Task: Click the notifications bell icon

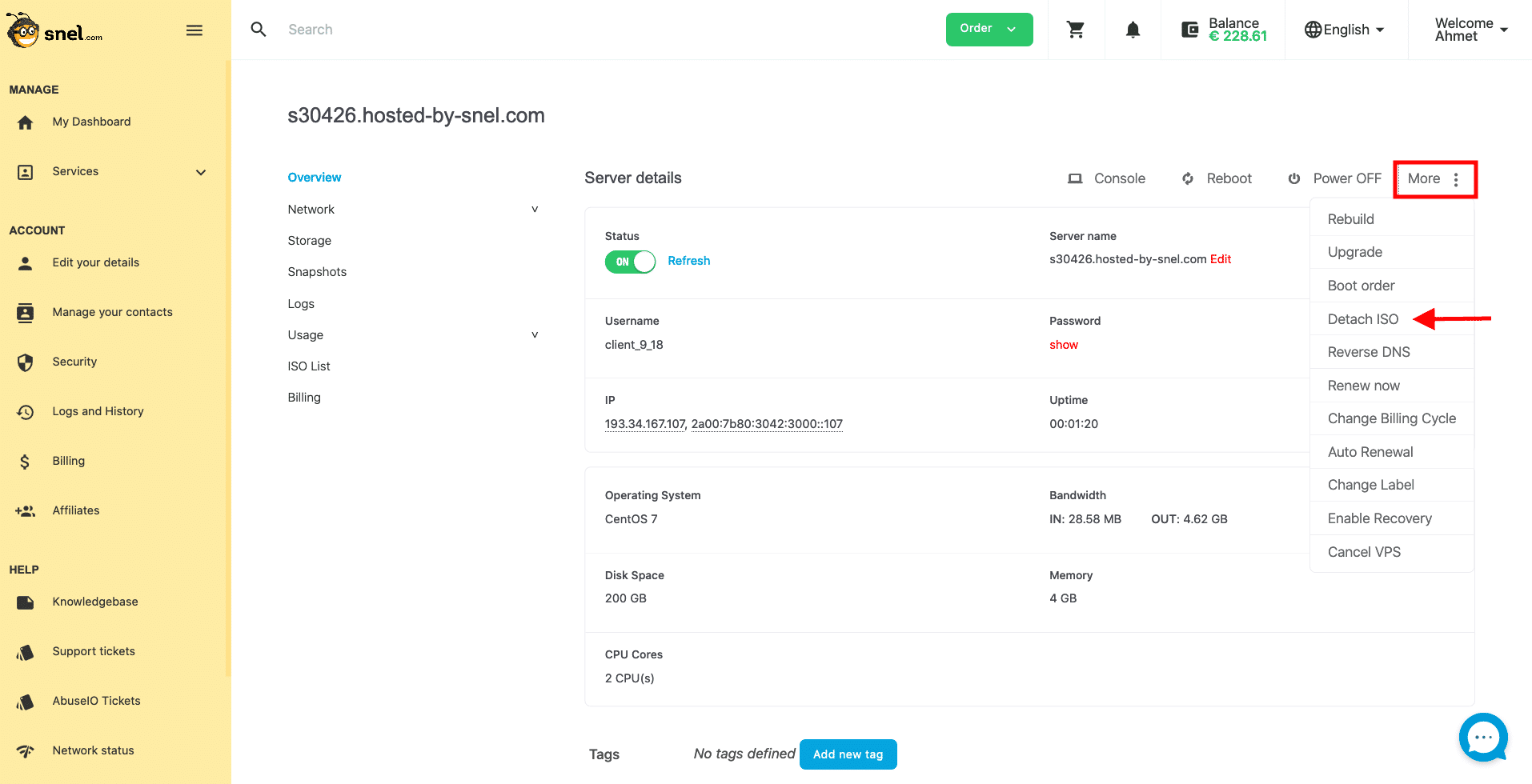Action: 1133,30
